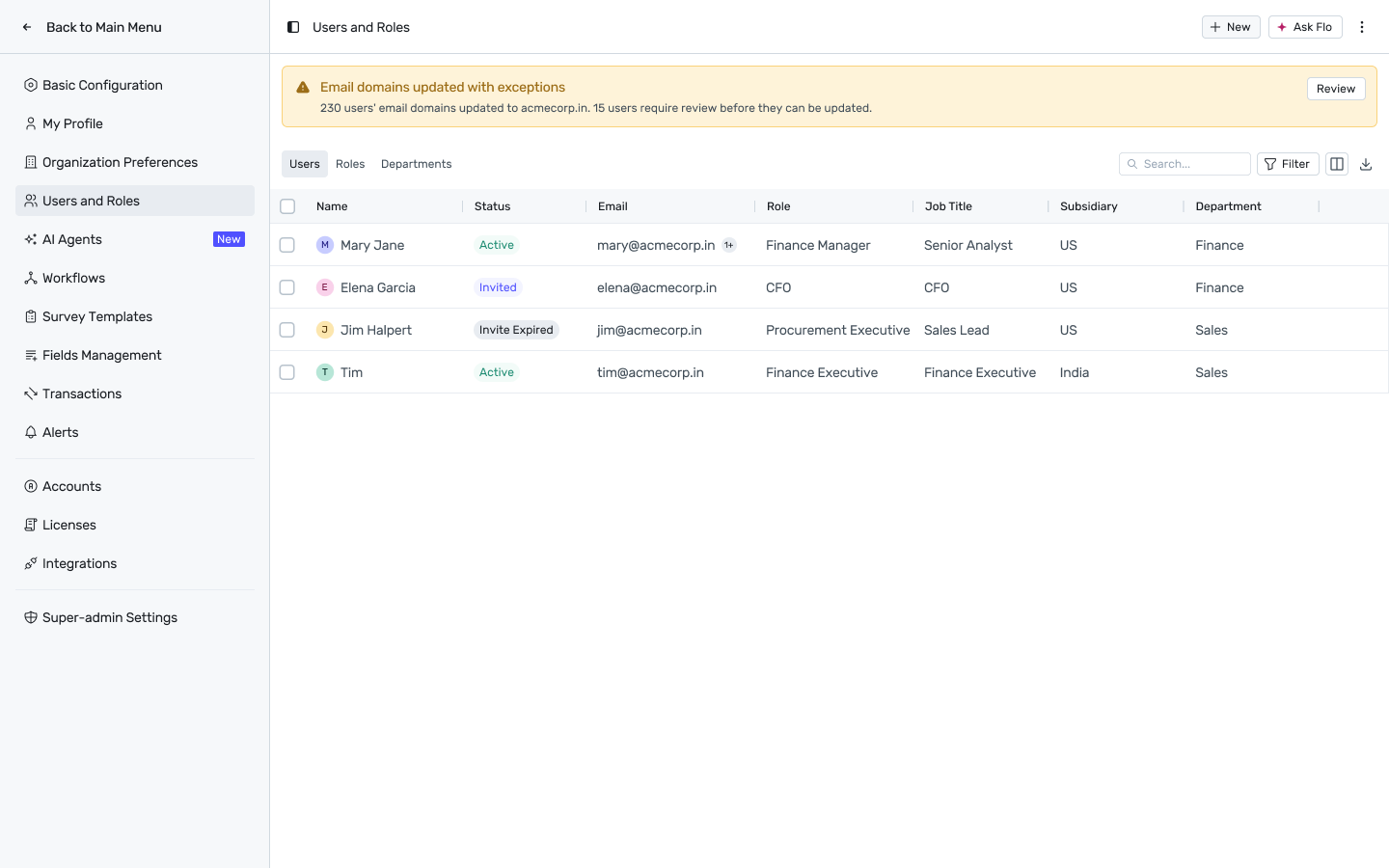Click the Integrations plug icon
The width and height of the screenshot is (1389, 868).
31,563
